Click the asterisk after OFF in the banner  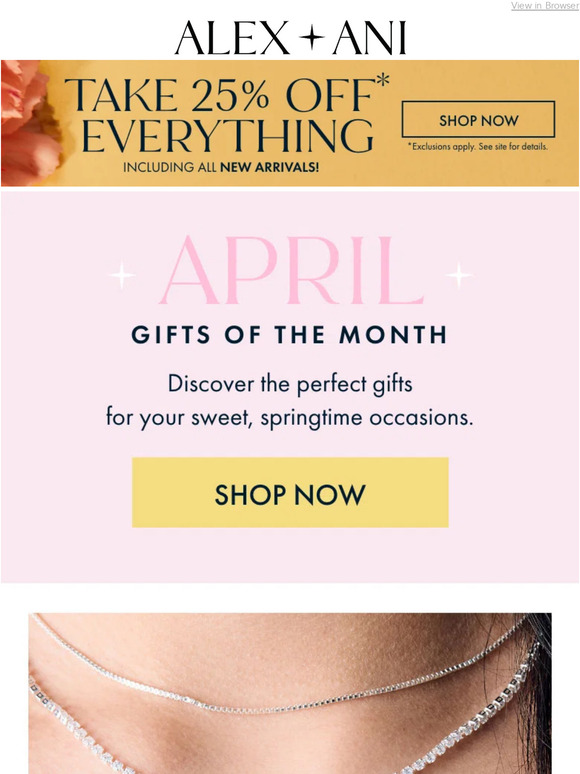click(383, 80)
